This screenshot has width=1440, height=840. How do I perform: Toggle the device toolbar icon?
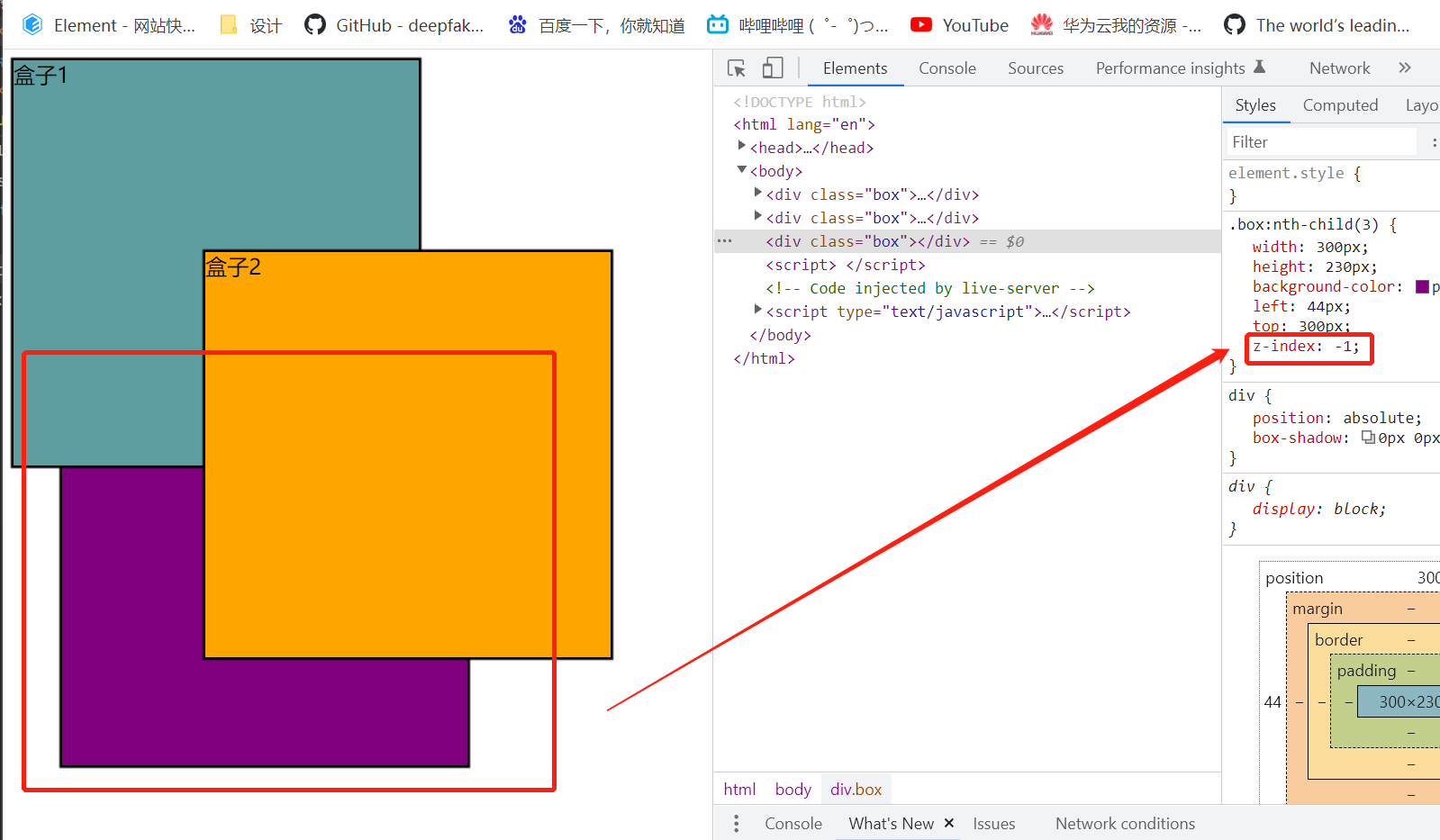pos(773,68)
